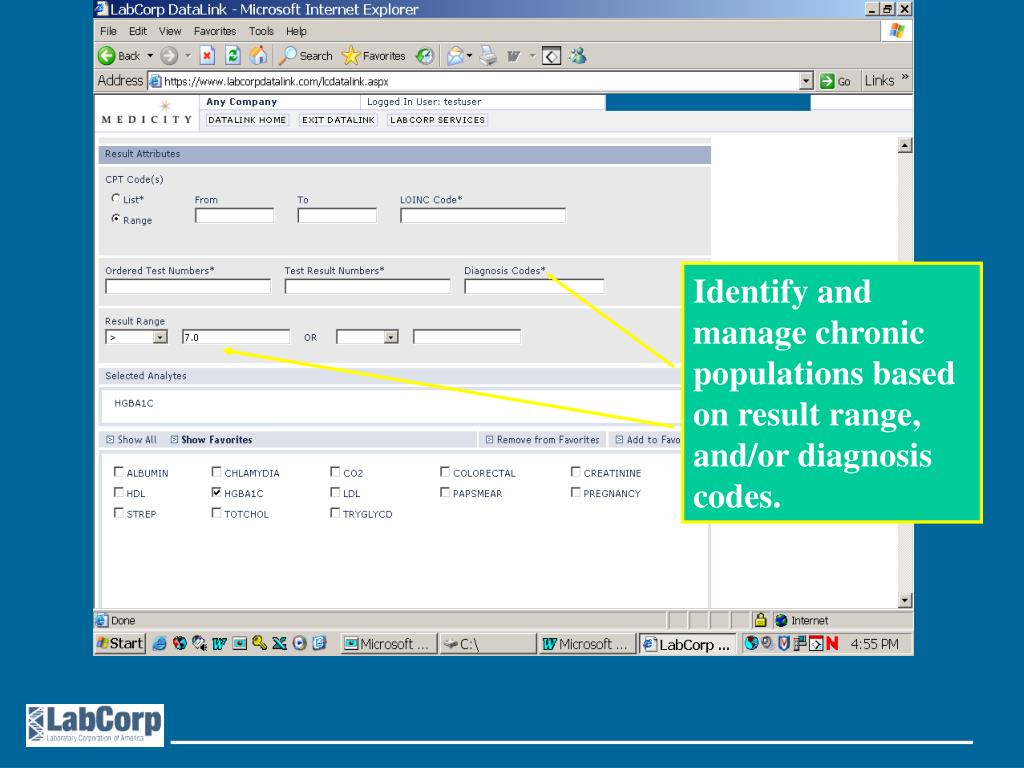The image size is (1024, 768).
Task: Expand the address bar URL dropdown
Action: [x=807, y=81]
